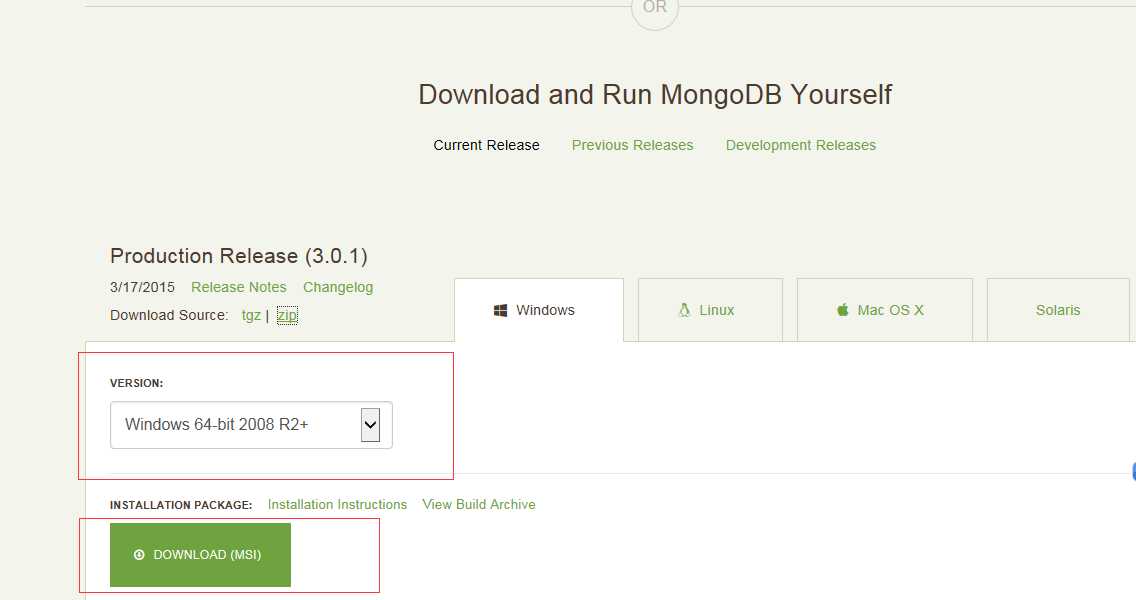This screenshot has height=600, width=1136.
Task: Click the Apple logo icon on the Mac tab
Action: click(843, 310)
